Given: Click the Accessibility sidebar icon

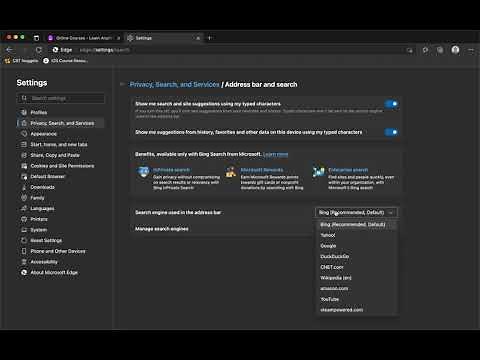Looking at the screenshot, I should coord(24,262).
